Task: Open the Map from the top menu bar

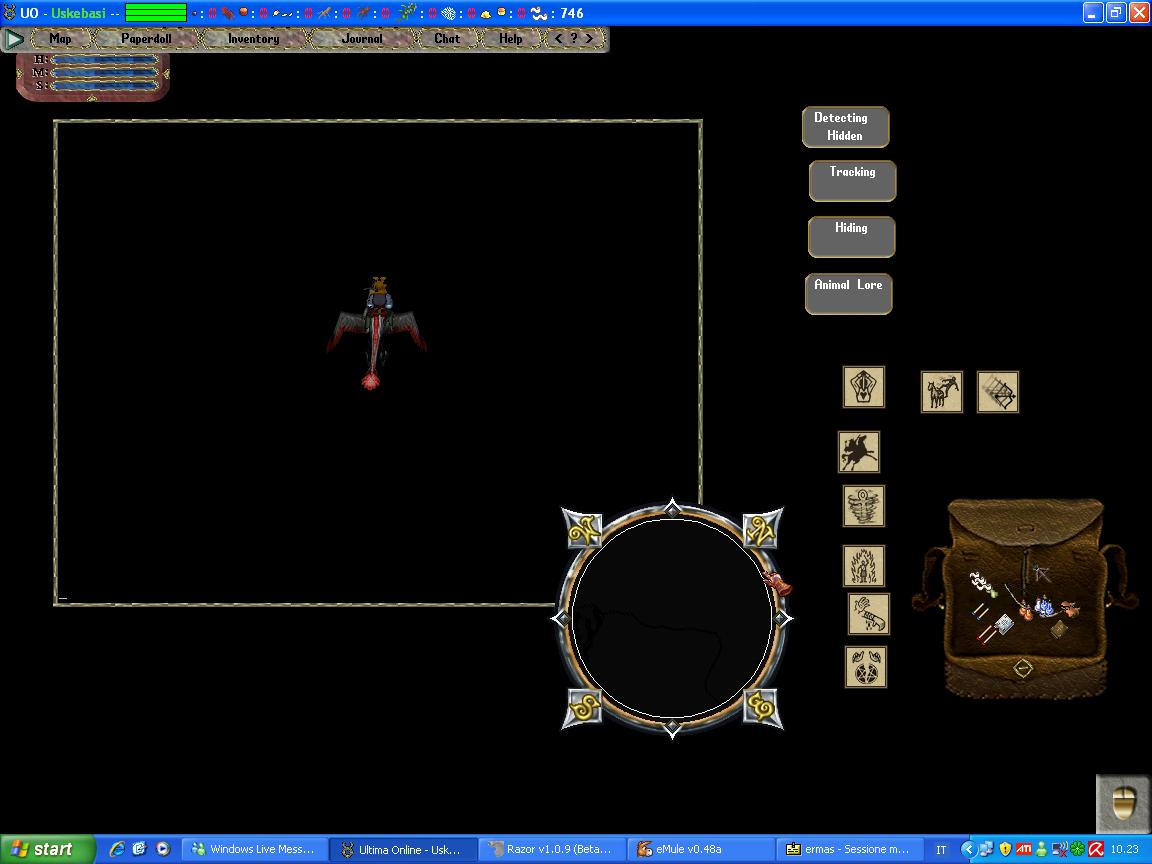Action: point(60,39)
